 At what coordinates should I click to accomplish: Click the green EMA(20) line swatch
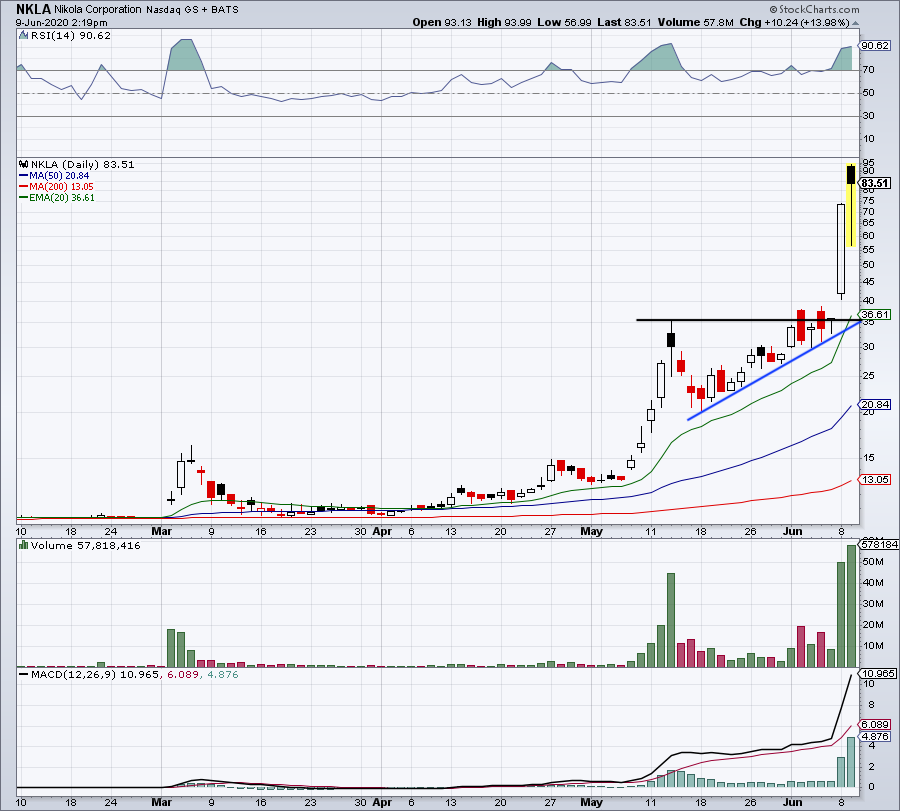click(x=24, y=197)
